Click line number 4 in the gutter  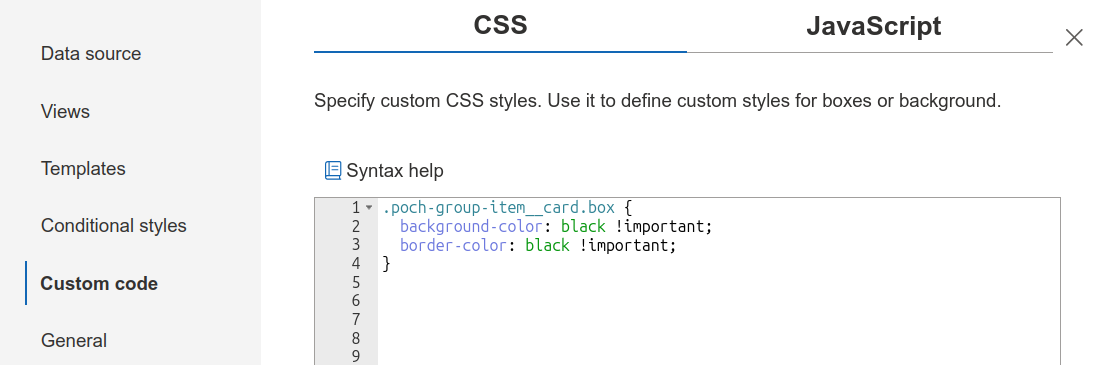pyautogui.click(x=356, y=264)
